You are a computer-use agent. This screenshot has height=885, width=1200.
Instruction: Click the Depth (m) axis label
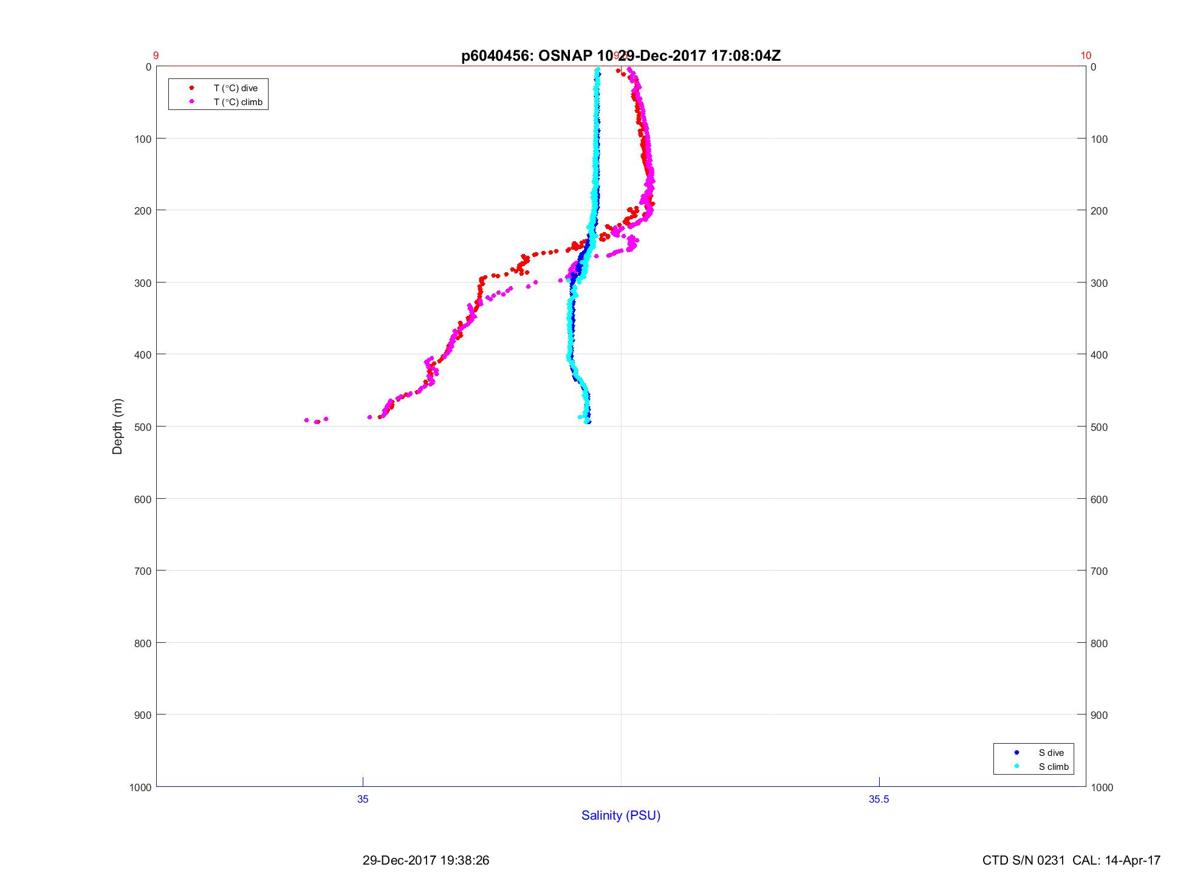[117, 426]
